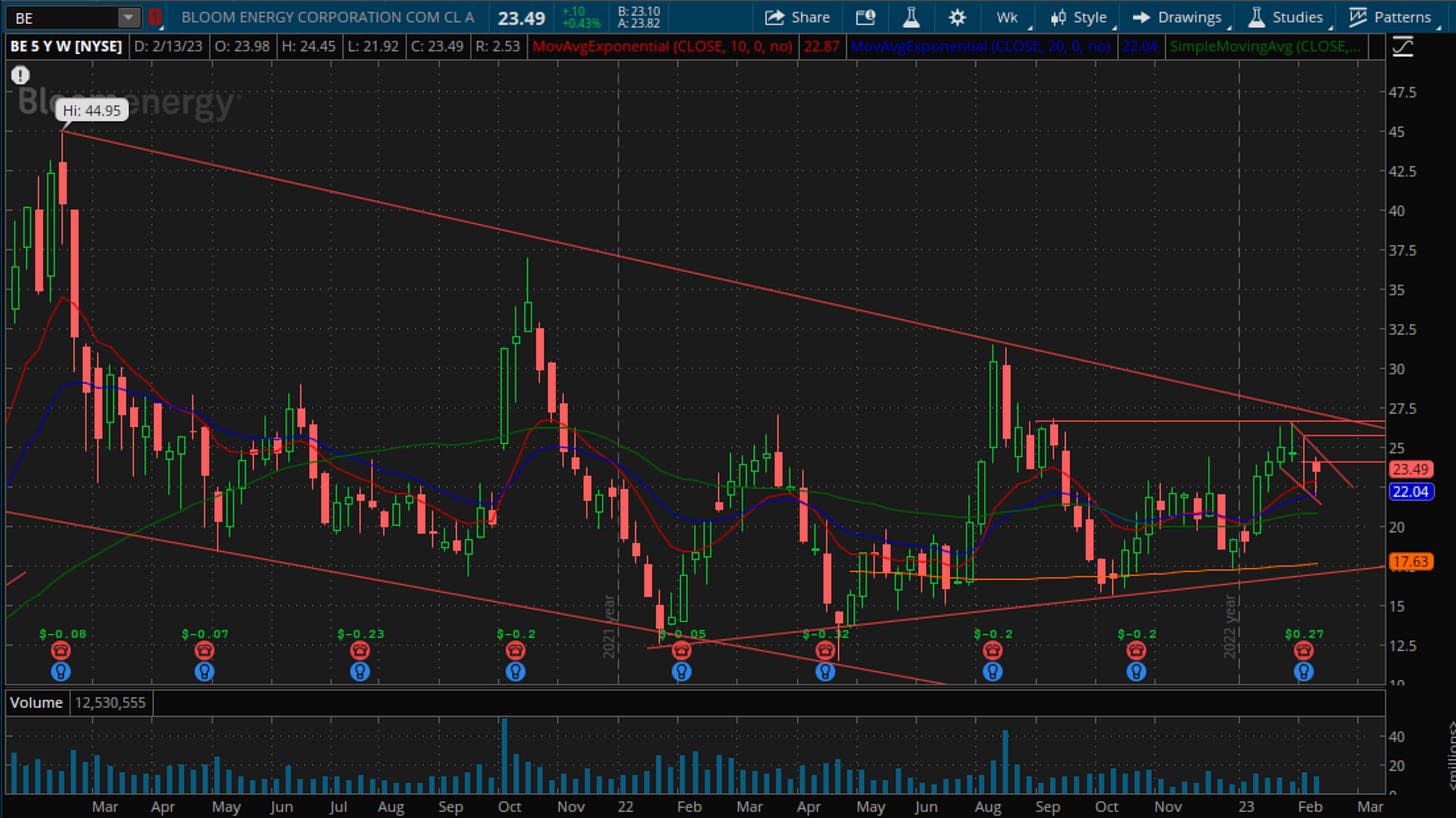Click the red earnings phone icon under $-0.07
Viewport: 1456px width, 818px height.
204,651
